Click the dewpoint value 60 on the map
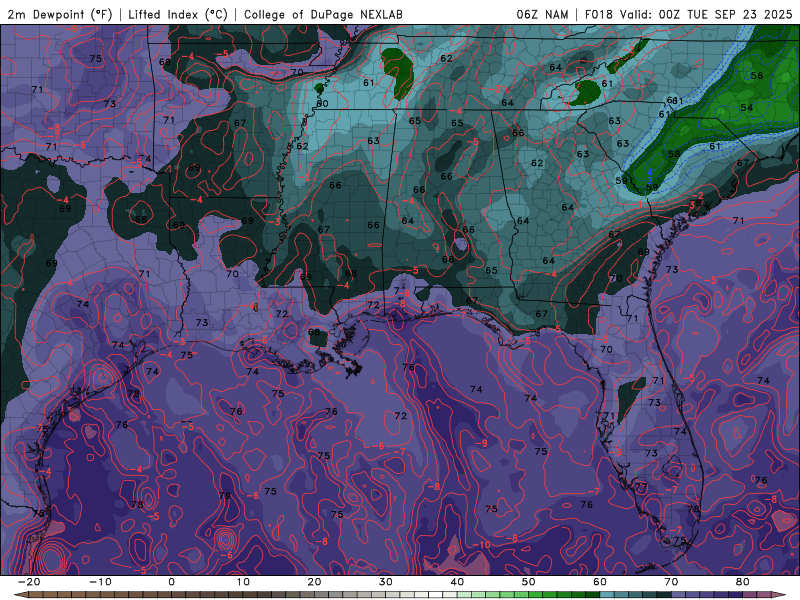Image resolution: width=800 pixels, height=600 pixels. pyautogui.click(x=322, y=104)
